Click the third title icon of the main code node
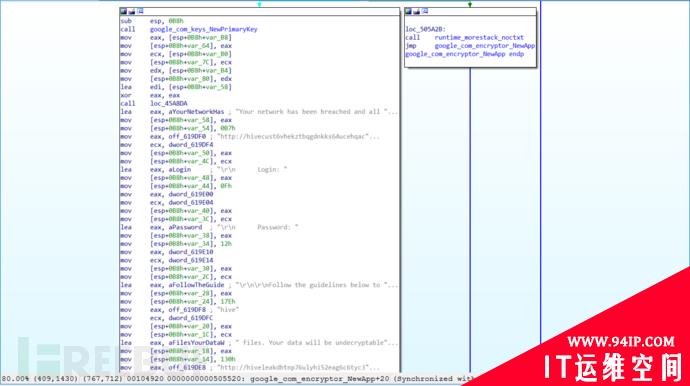The width and height of the screenshot is (690, 386). (x=140, y=11)
